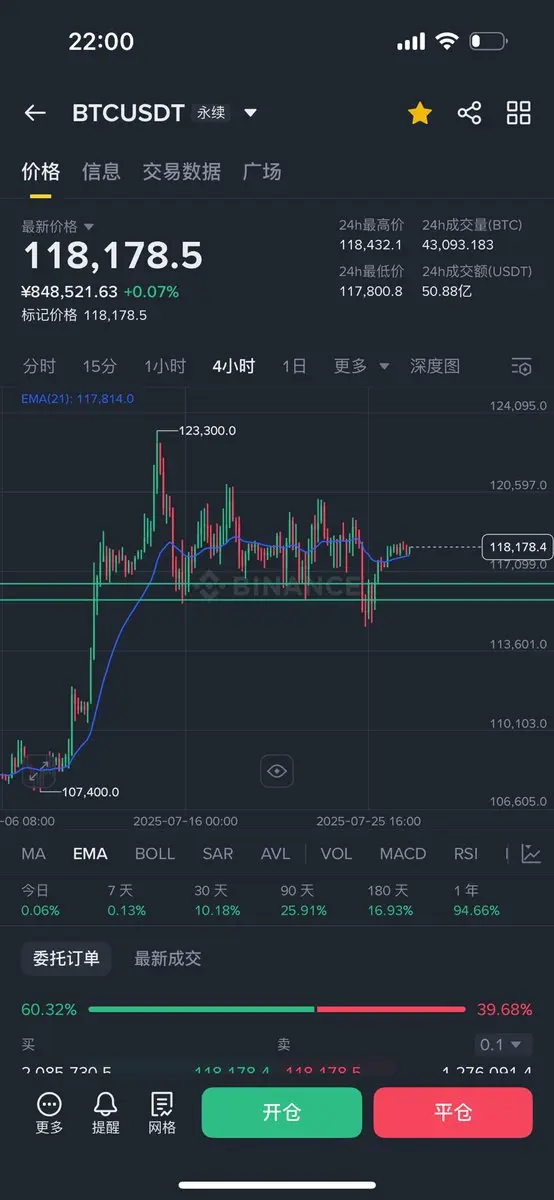Open the indicator chart icon after RSI

[531, 854]
